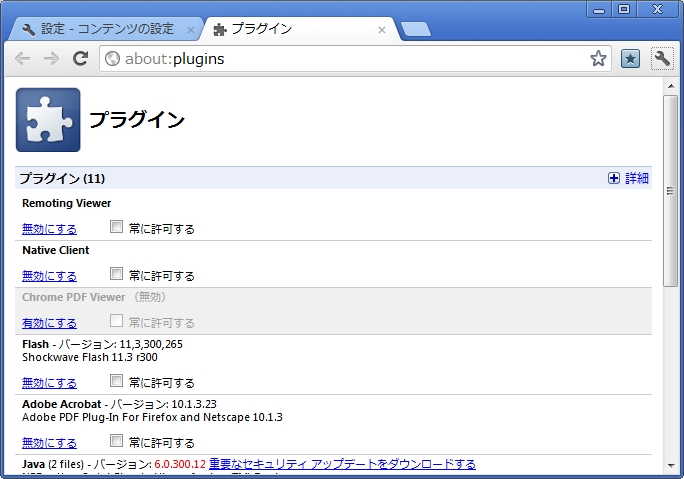Screen dimensions: 684x479
Task: Open the bookmarks extension star button
Action: click(x=630, y=58)
